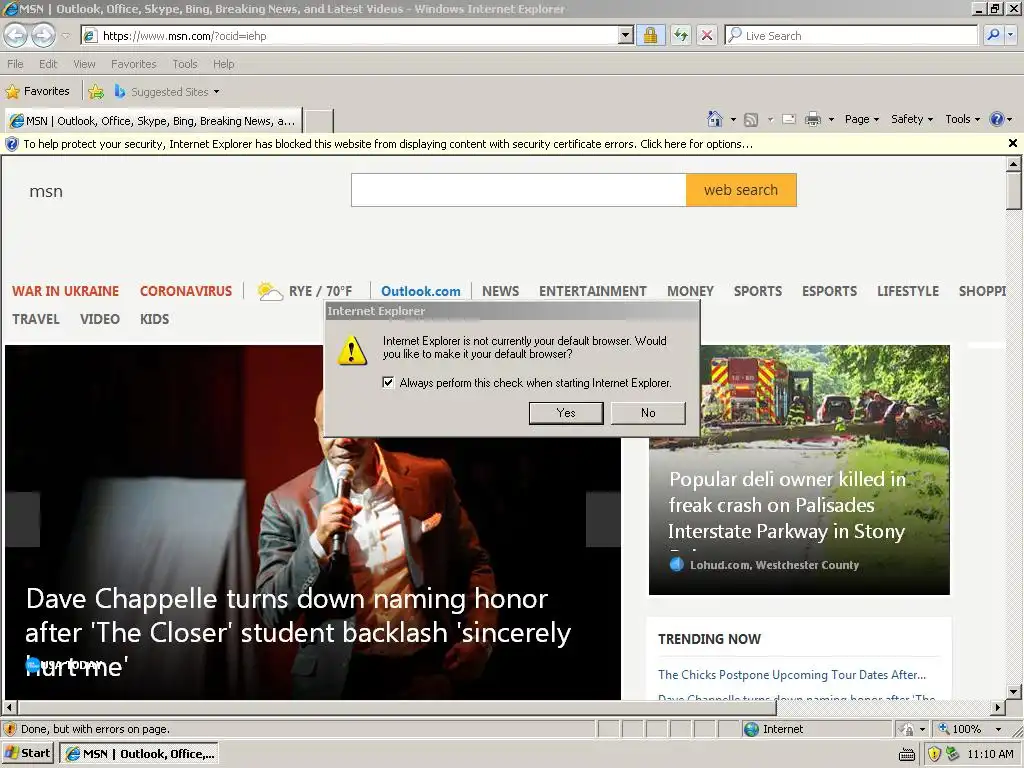Open the on-screen keyboard tray icon
Screen dimensions: 1024x768
click(906, 754)
